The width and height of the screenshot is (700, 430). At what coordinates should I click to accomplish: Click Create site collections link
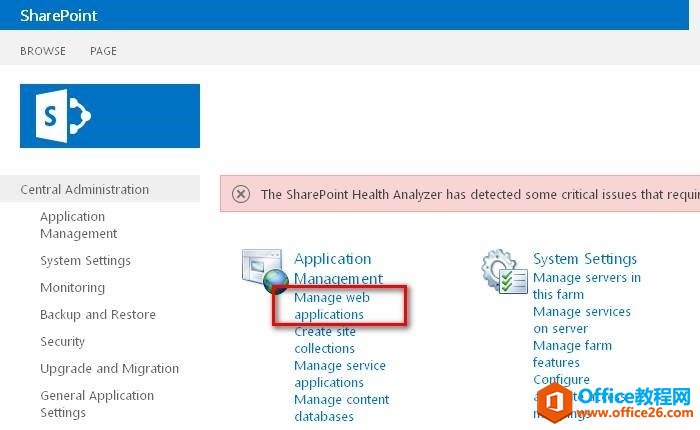point(325,340)
